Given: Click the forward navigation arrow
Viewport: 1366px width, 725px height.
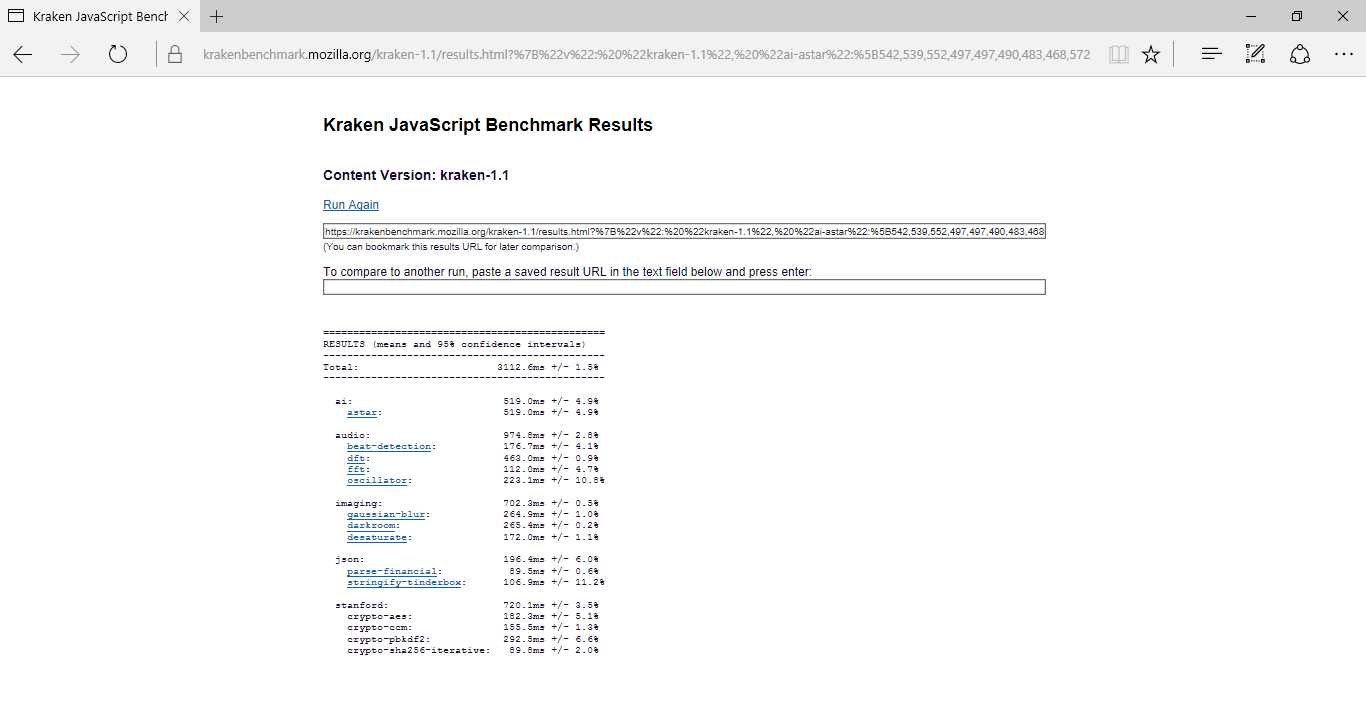Looking at the screenshot, I should tap(70, 54).
